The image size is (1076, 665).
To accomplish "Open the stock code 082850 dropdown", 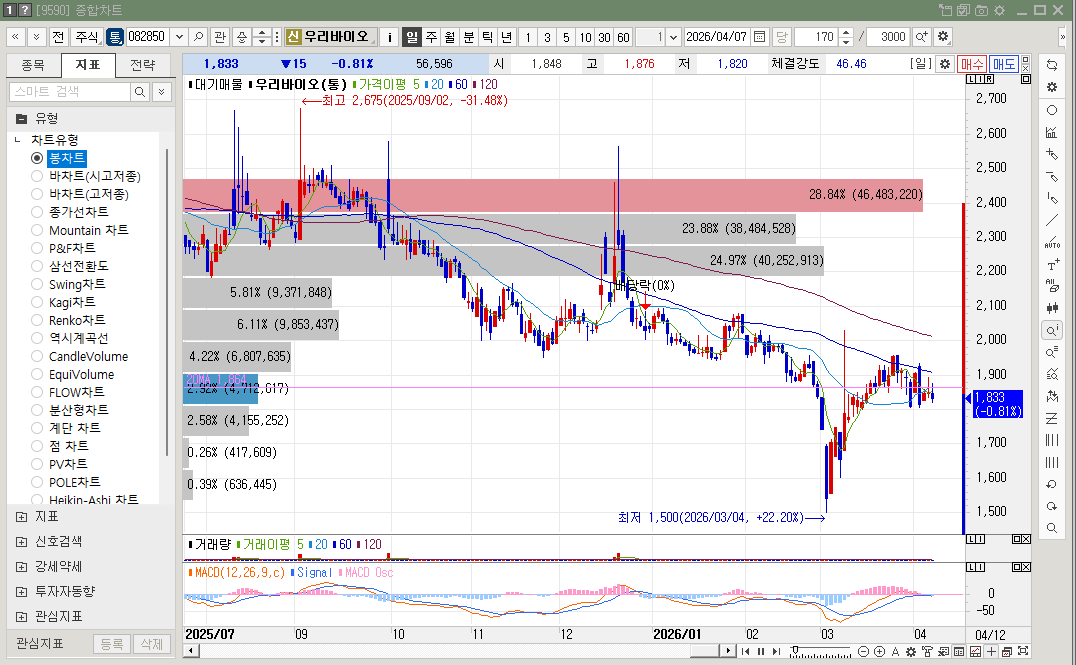I will [179, 36].
